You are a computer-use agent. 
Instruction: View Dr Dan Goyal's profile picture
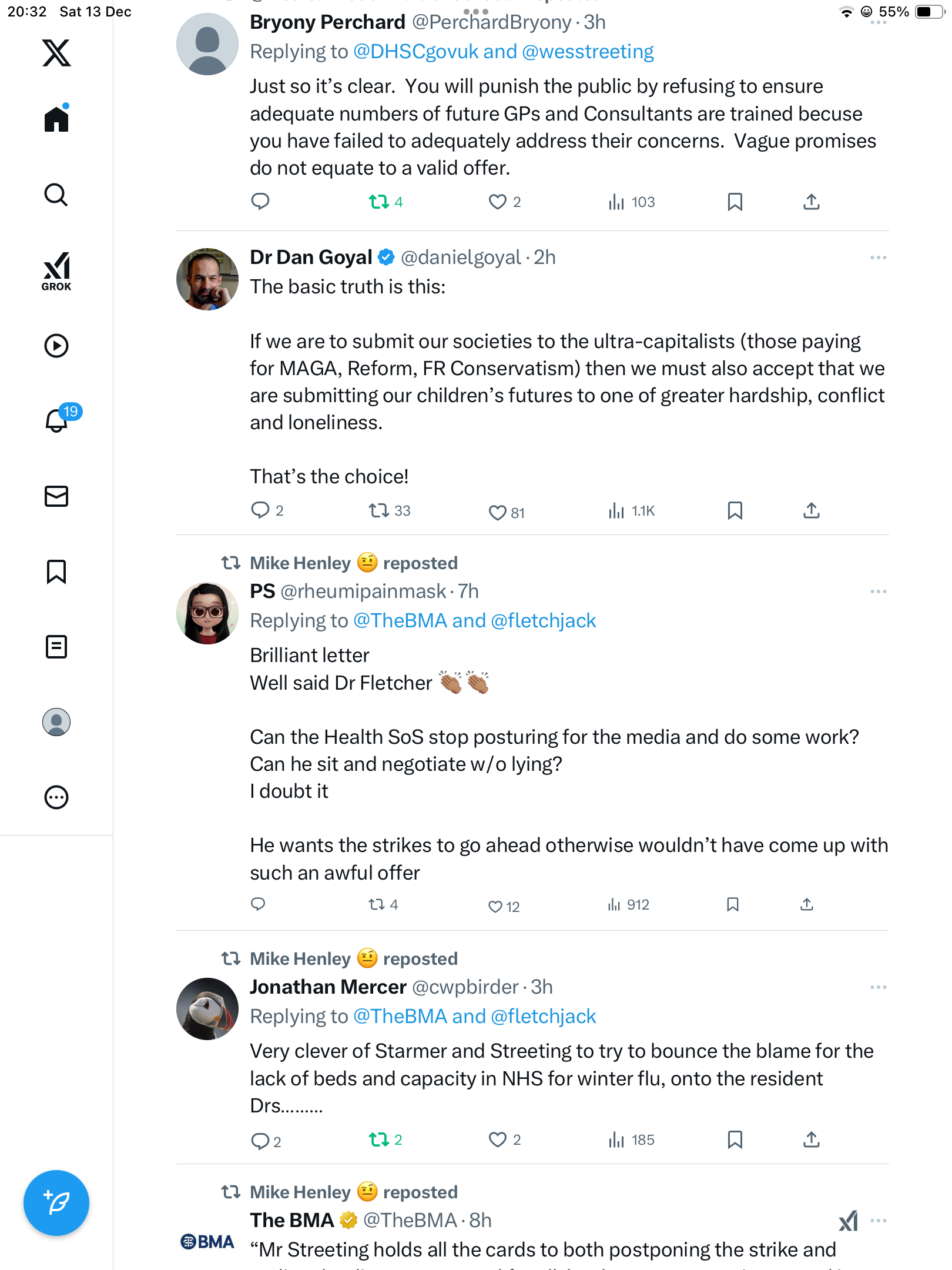coord(207,279)
